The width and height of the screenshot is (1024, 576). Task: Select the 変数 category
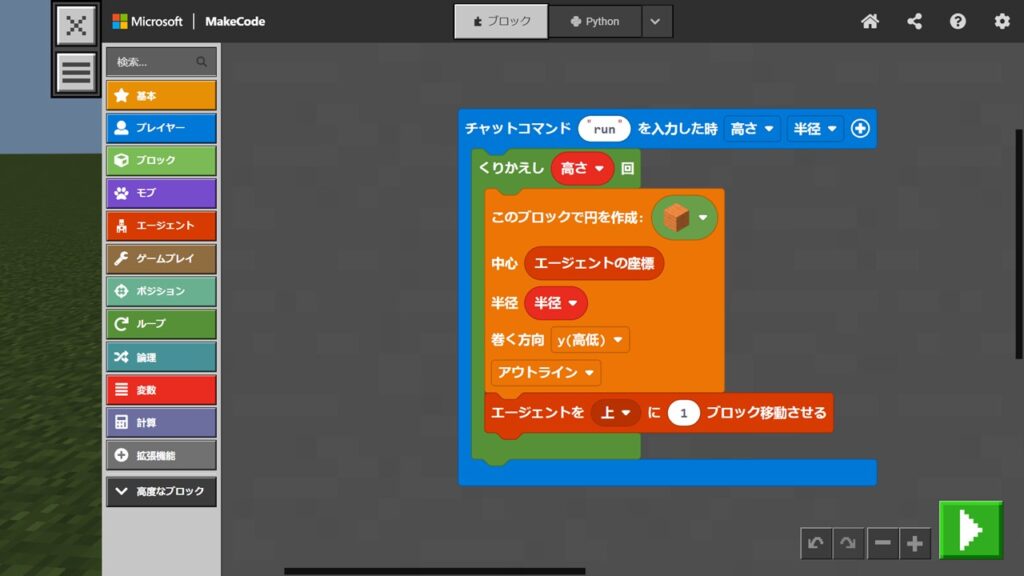point(161,390)
